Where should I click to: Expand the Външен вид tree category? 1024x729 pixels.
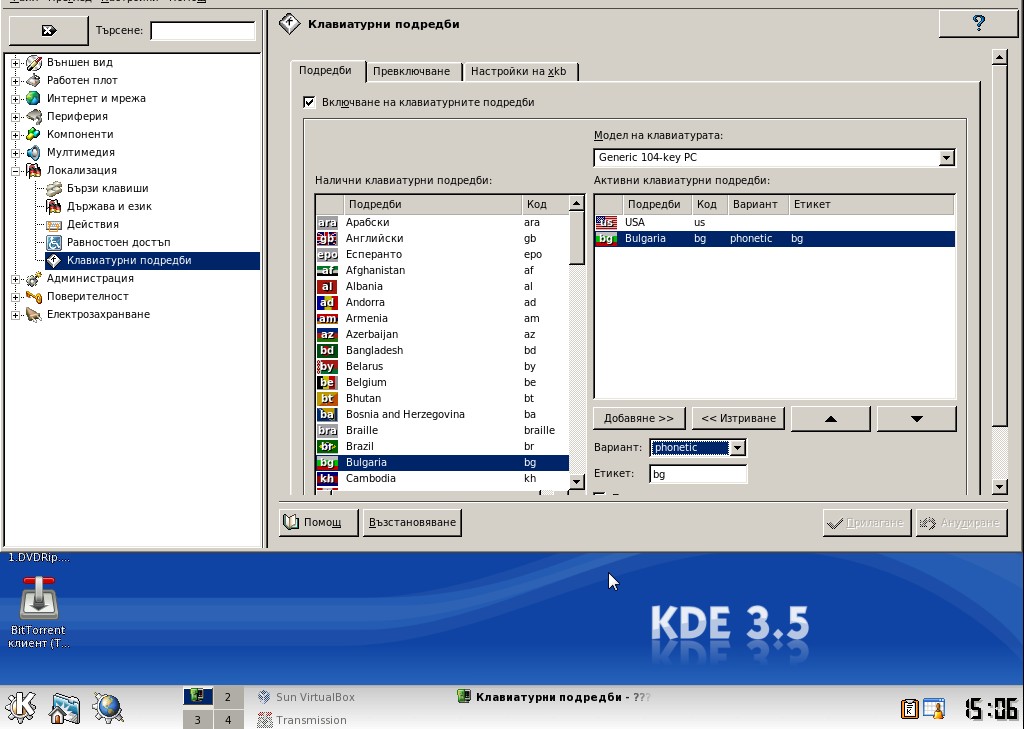tap(16, 63)
